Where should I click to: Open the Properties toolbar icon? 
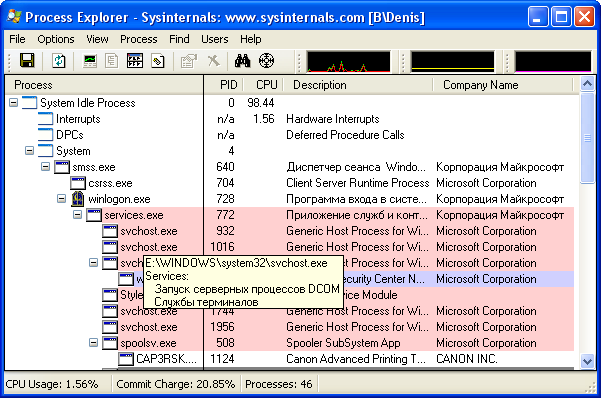pyautogui.click(x=189, y=61)
